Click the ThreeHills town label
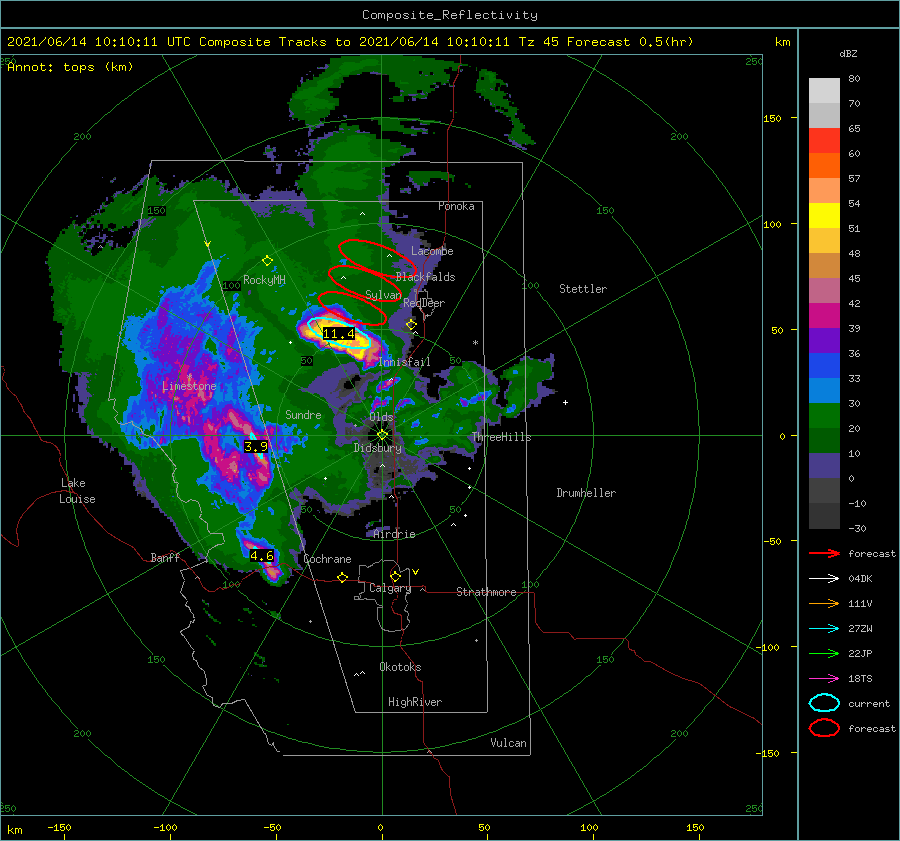The image size is (900, 841). 501,437
